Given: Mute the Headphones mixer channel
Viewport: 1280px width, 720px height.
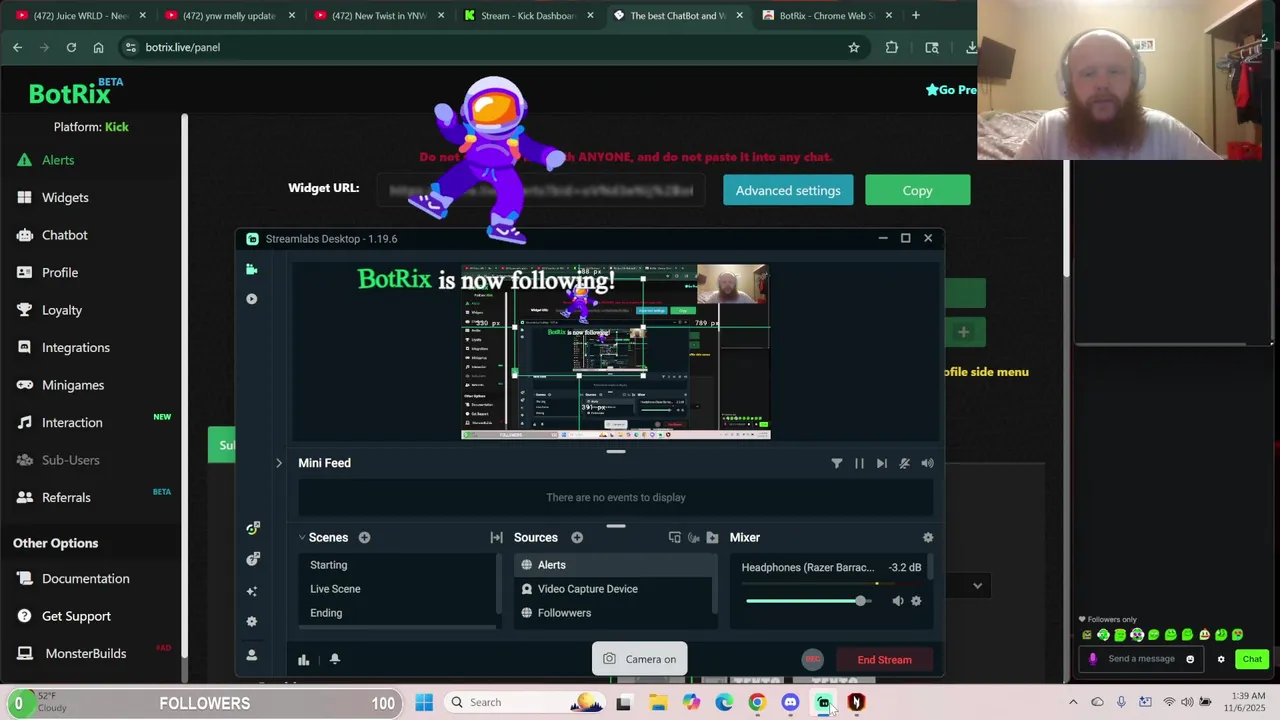Looking at the screenshot, I should click(x=897, y=601).
